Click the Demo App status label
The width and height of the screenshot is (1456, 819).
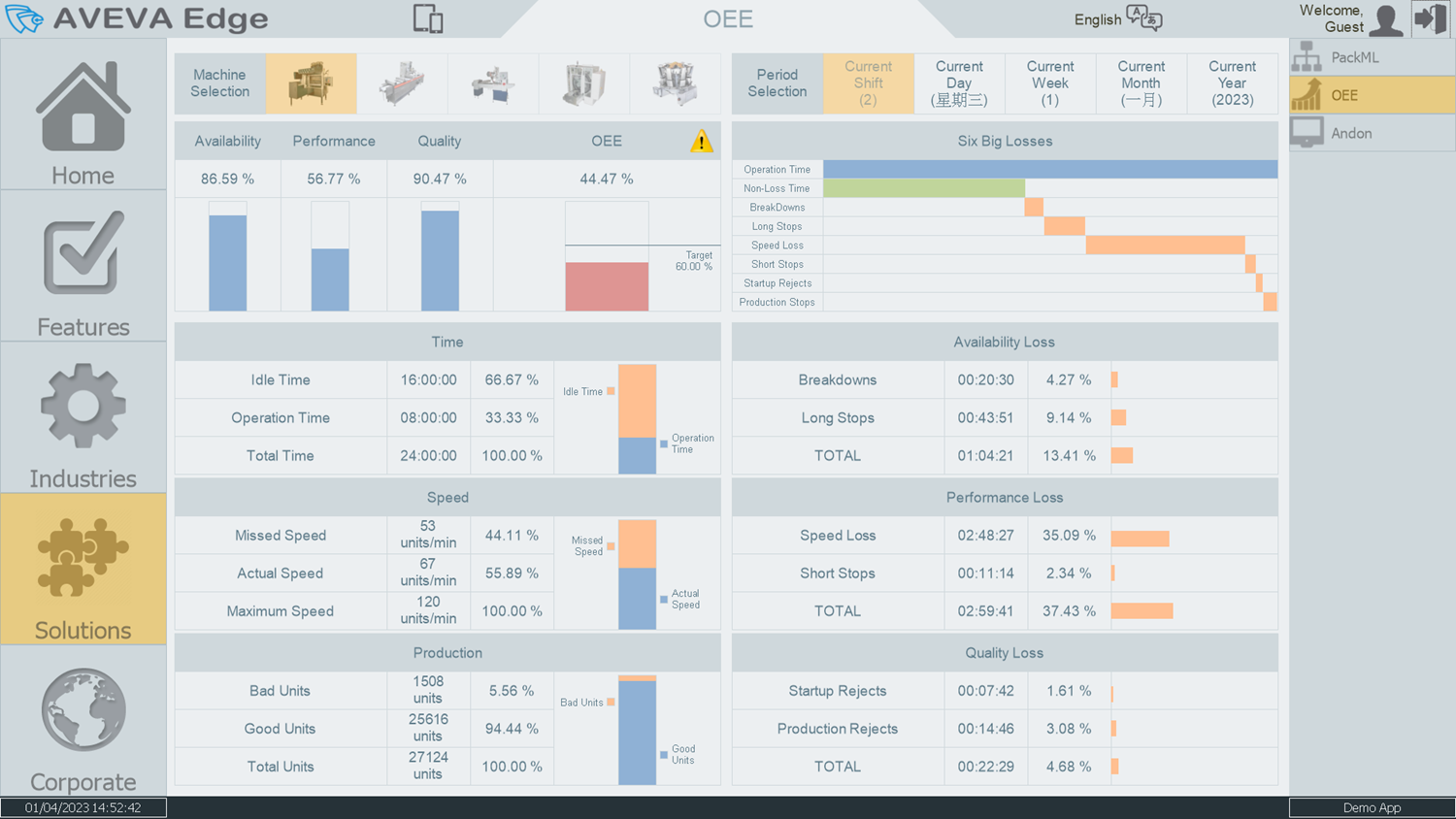1373,807
